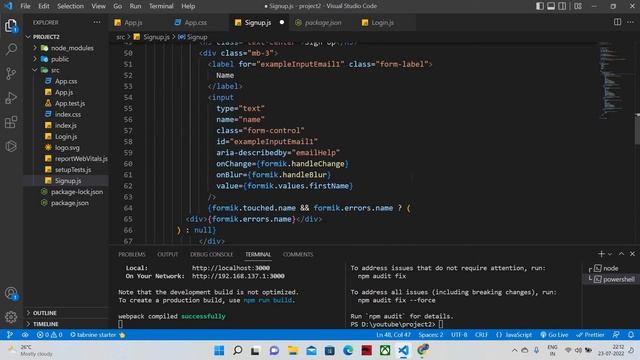Open the COMMENTS panel tab
The height and width of the screenshot is (360, 640).
pos(298,254)
